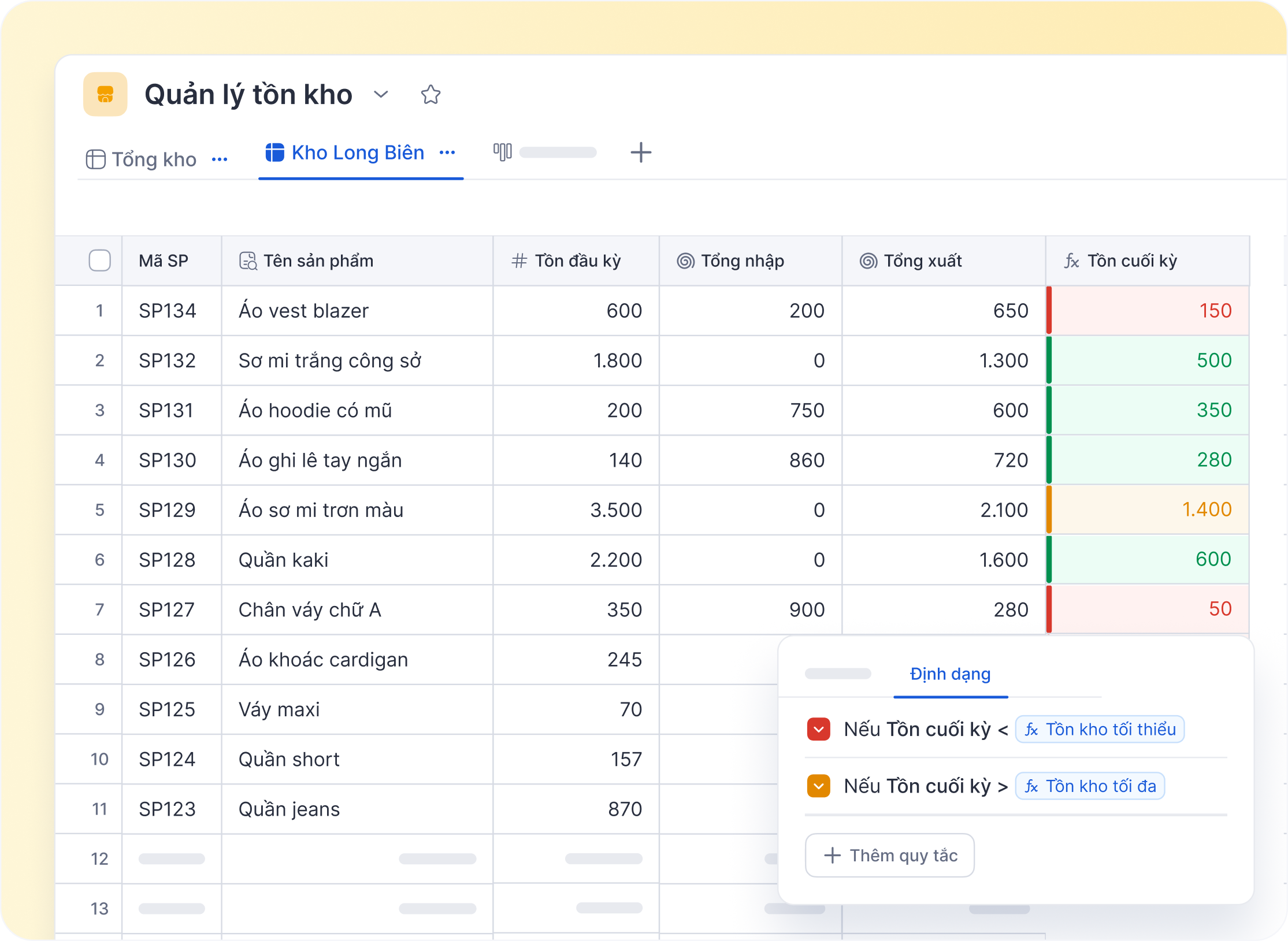1288x941 pixels.
Task: Add a new view with plus icon
Action: point(640,153)
